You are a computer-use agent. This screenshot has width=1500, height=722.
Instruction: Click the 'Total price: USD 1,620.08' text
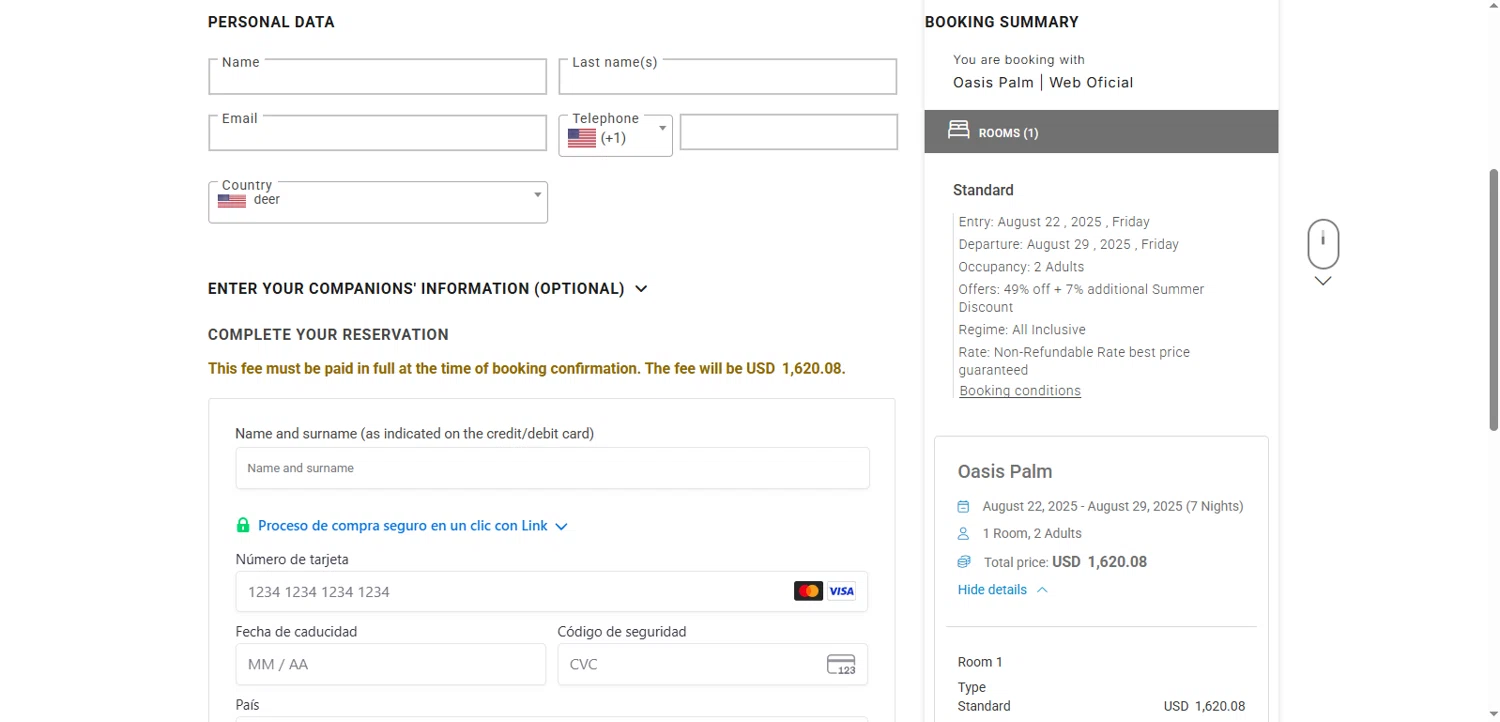(x=1065, y=562)
